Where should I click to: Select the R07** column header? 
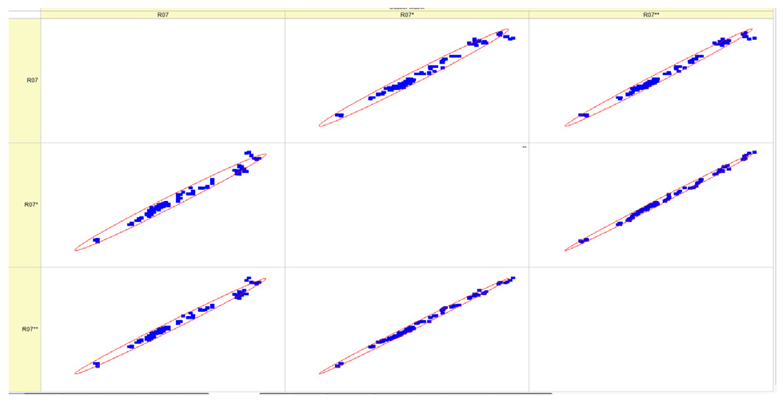click(651, 15)
